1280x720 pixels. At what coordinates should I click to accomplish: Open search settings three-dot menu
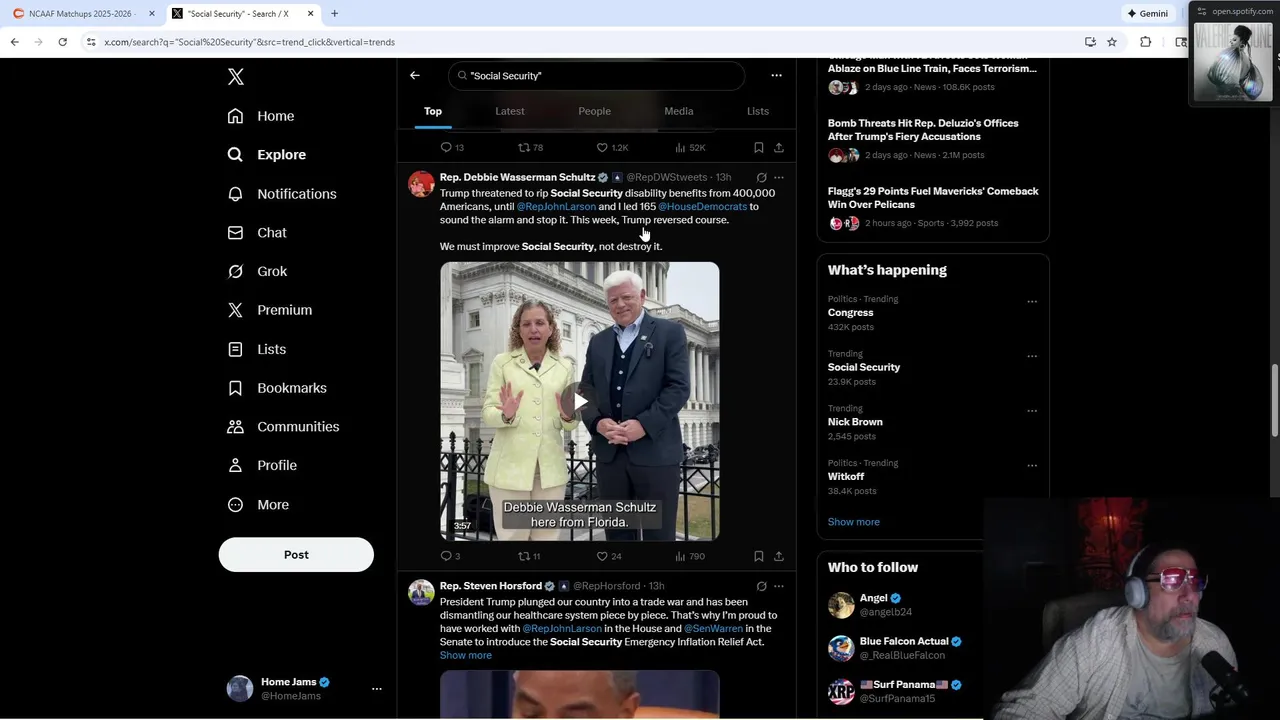tap(776, 75)
